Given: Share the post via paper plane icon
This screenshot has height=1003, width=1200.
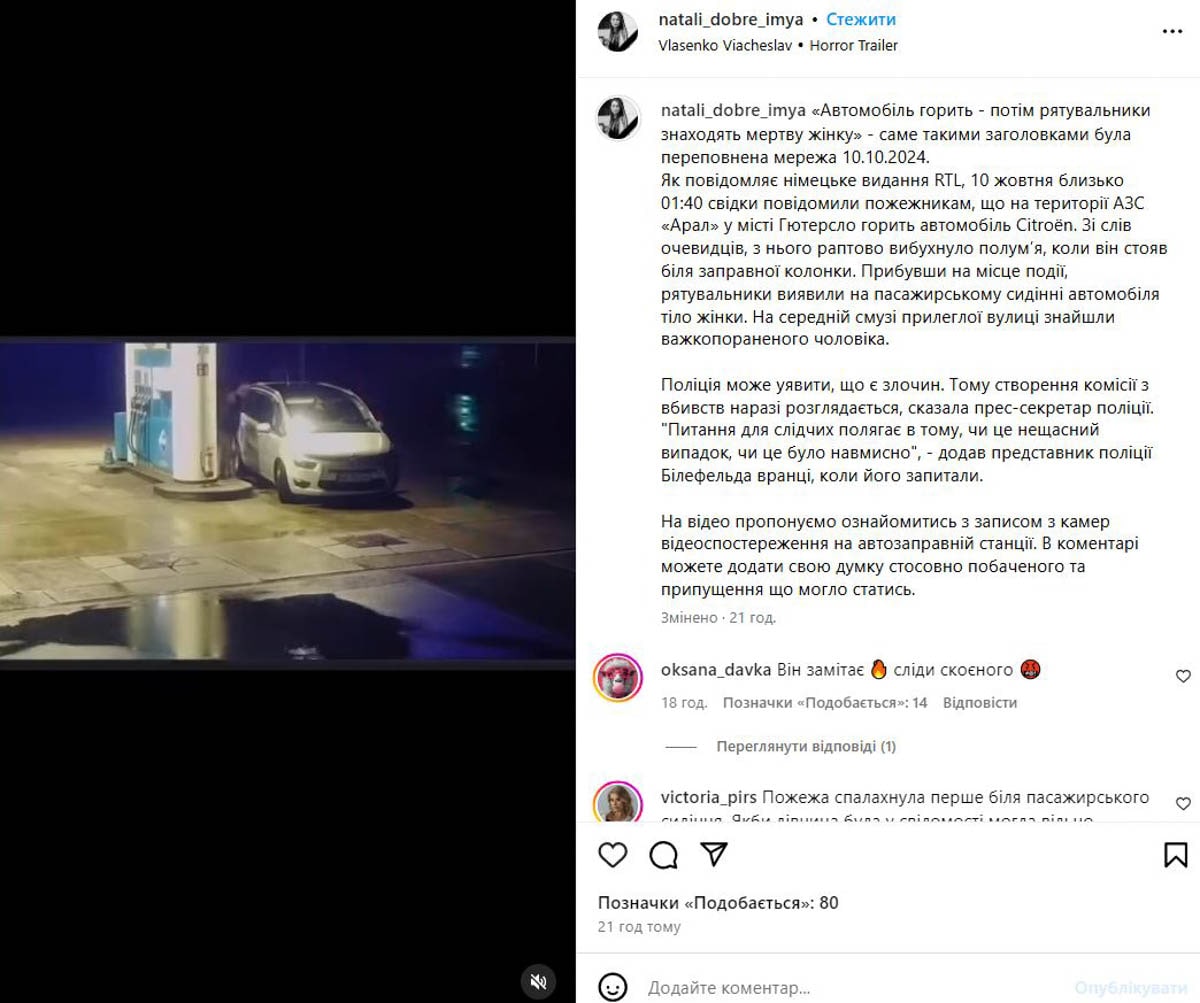Looking at the screenshot, I should 713,854.
